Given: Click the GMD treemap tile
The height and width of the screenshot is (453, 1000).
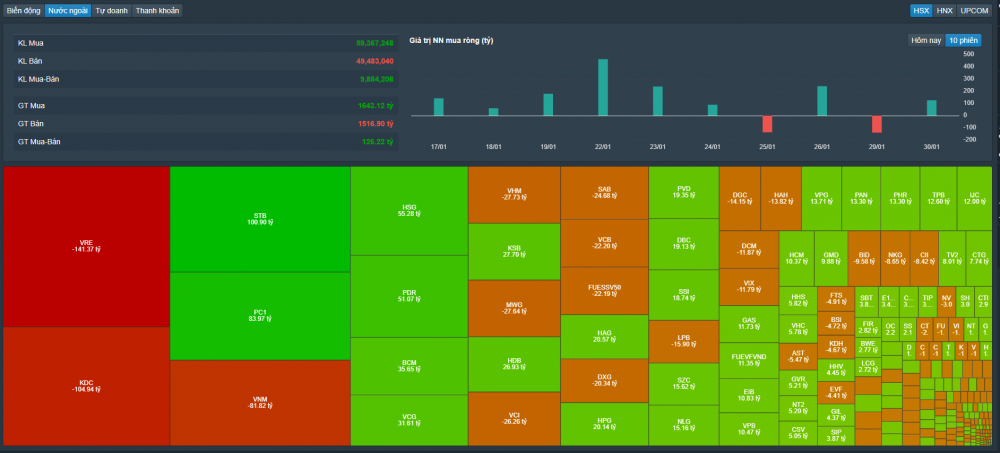Looking at the screenshot, I should 831,258.
